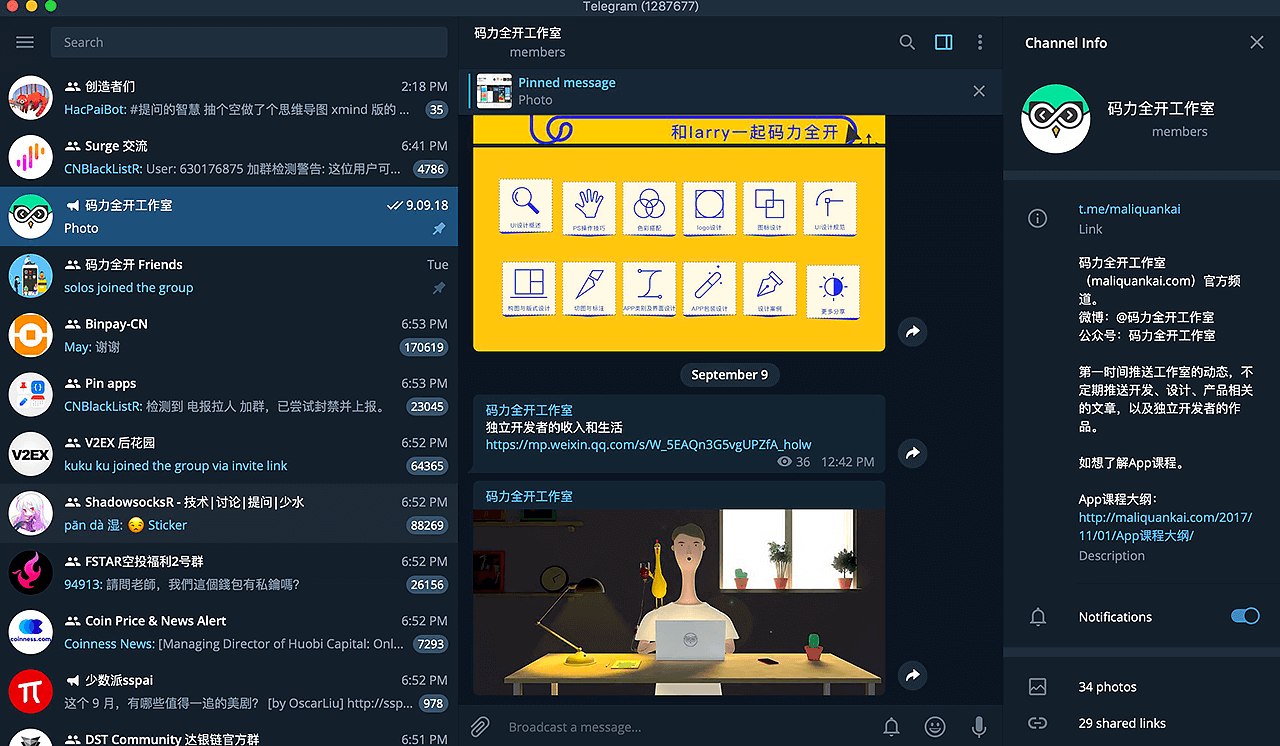
Task: Open the hamburger main menu
Action: tap(25, 42)
